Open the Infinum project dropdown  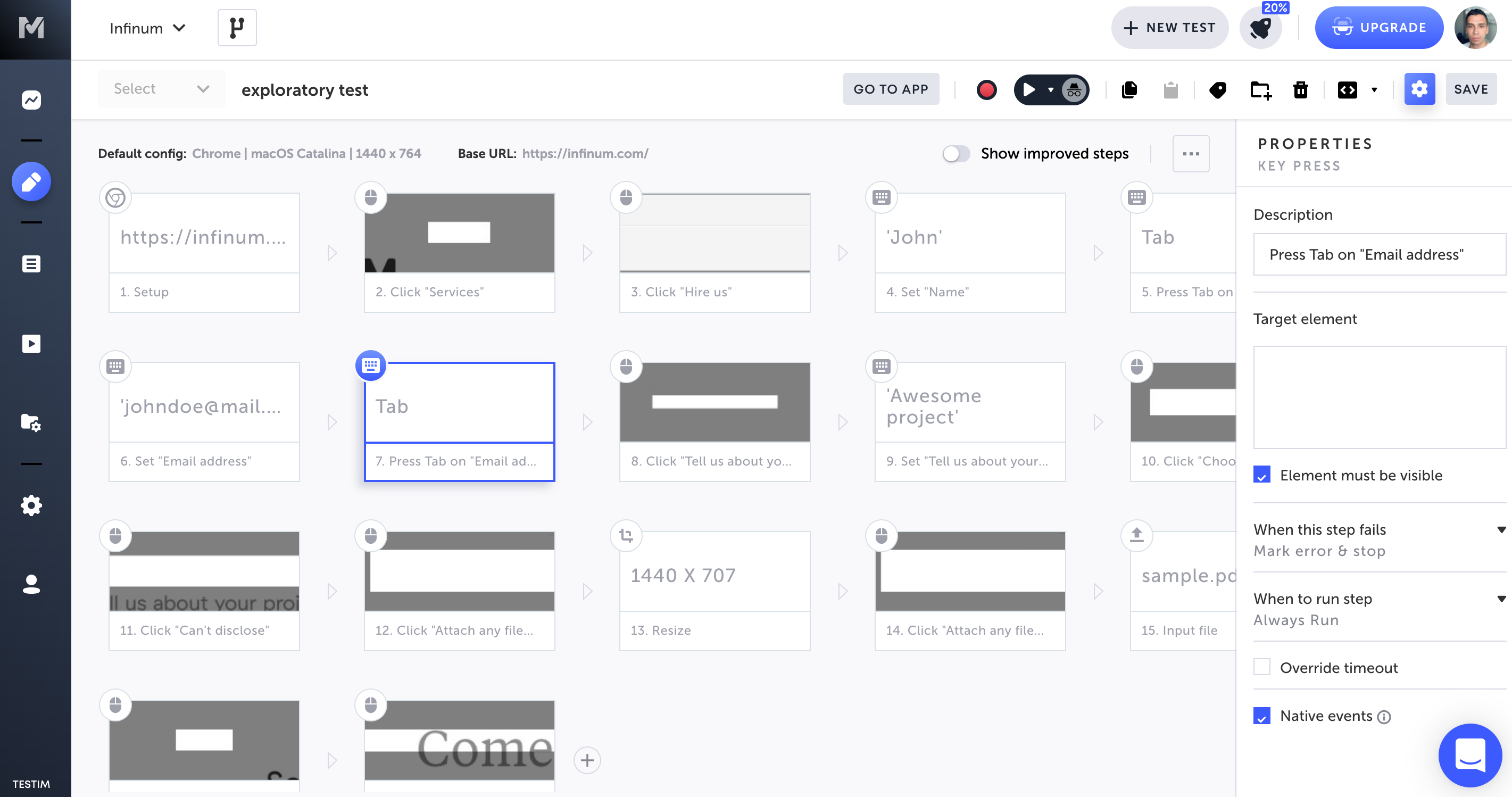tap(147, 28)
